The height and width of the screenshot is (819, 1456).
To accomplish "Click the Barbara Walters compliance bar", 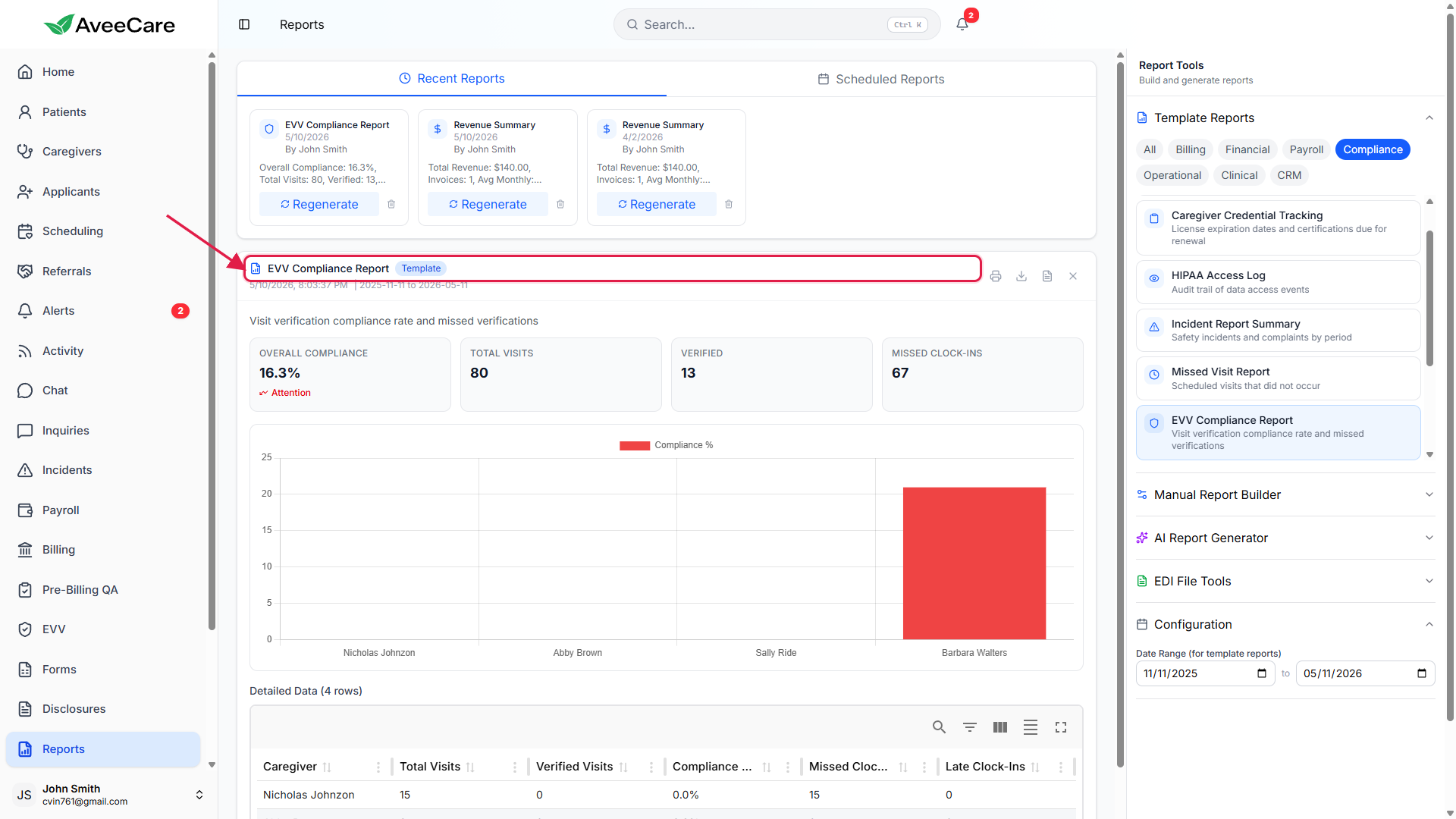I will 974,563.
